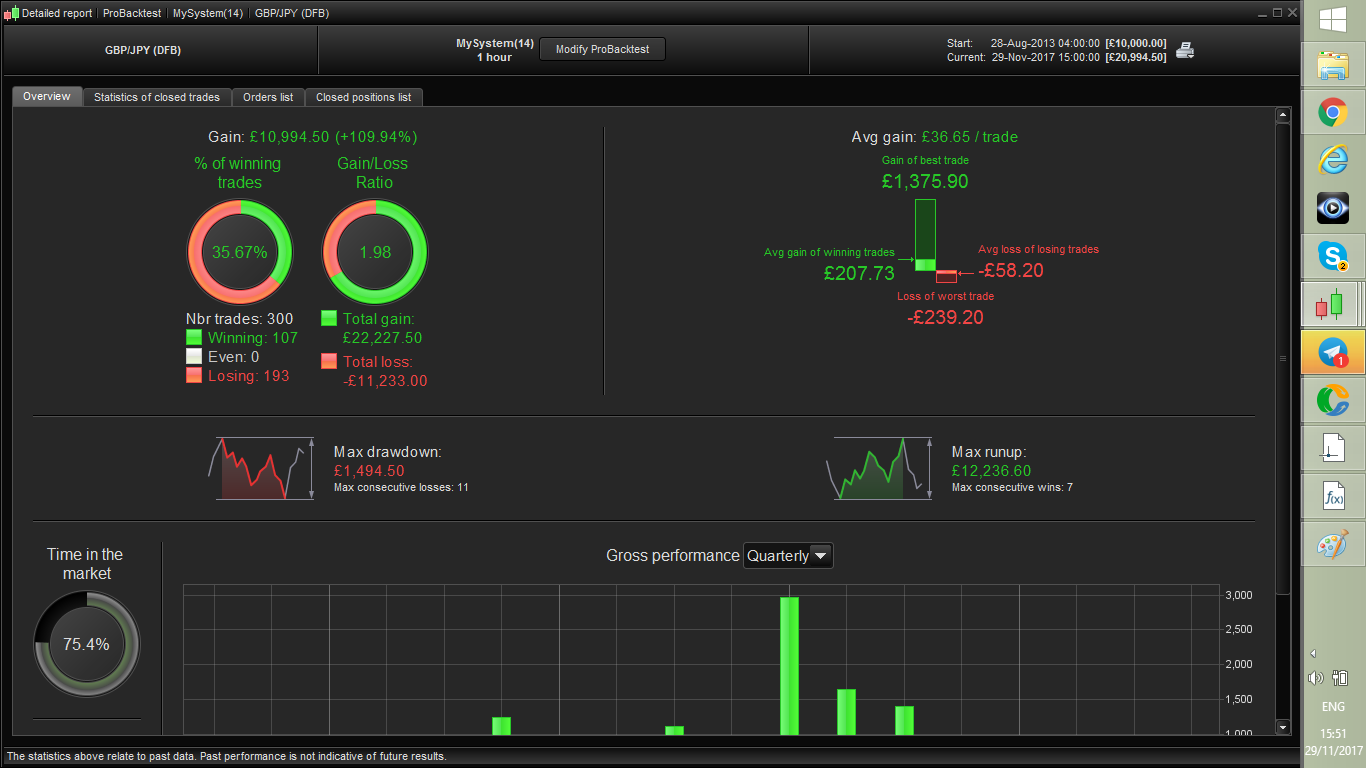Open Telegram from the taskbar

point(1332,352)
